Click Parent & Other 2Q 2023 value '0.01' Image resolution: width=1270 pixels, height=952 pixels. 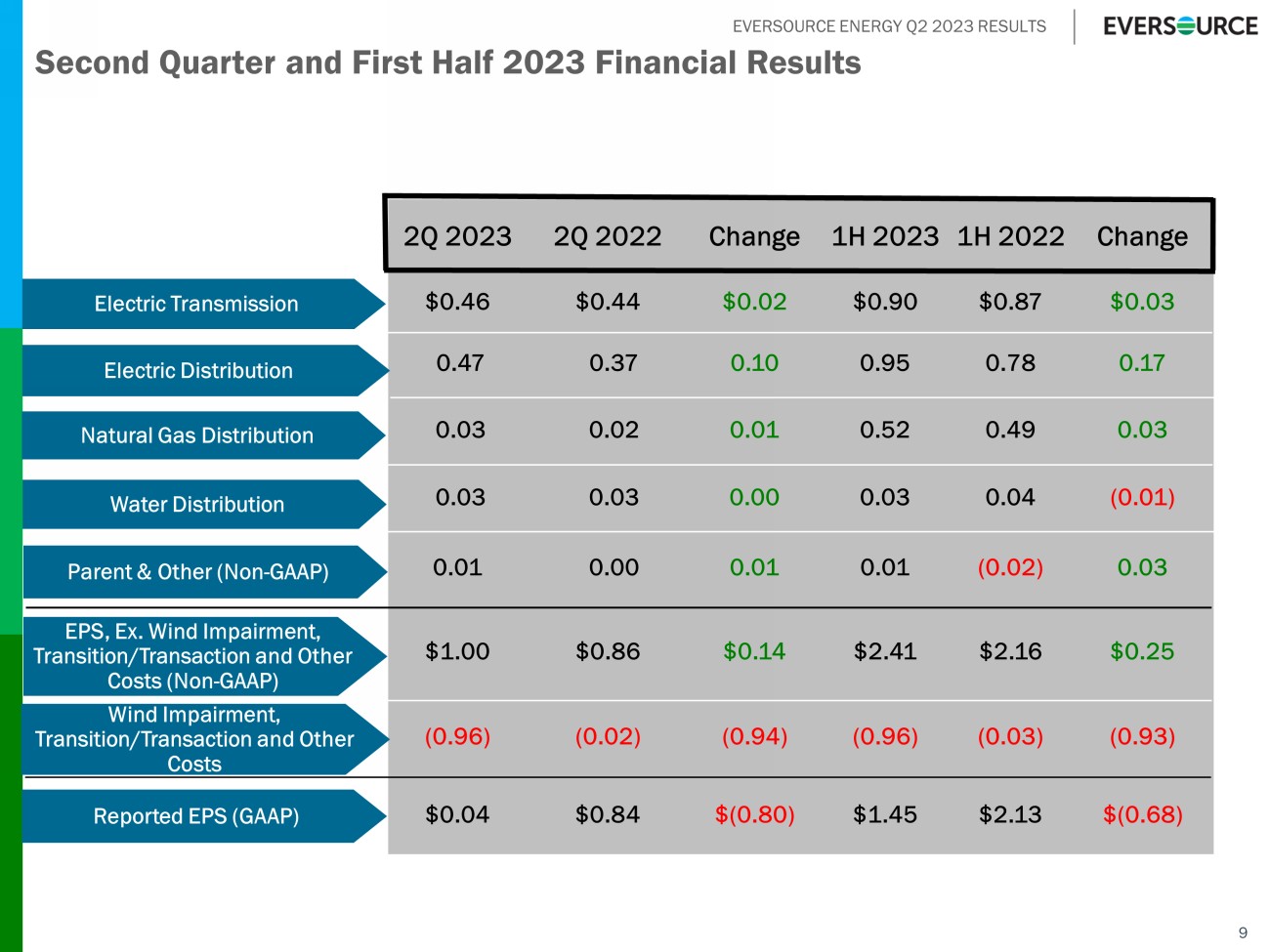(458, 567)
